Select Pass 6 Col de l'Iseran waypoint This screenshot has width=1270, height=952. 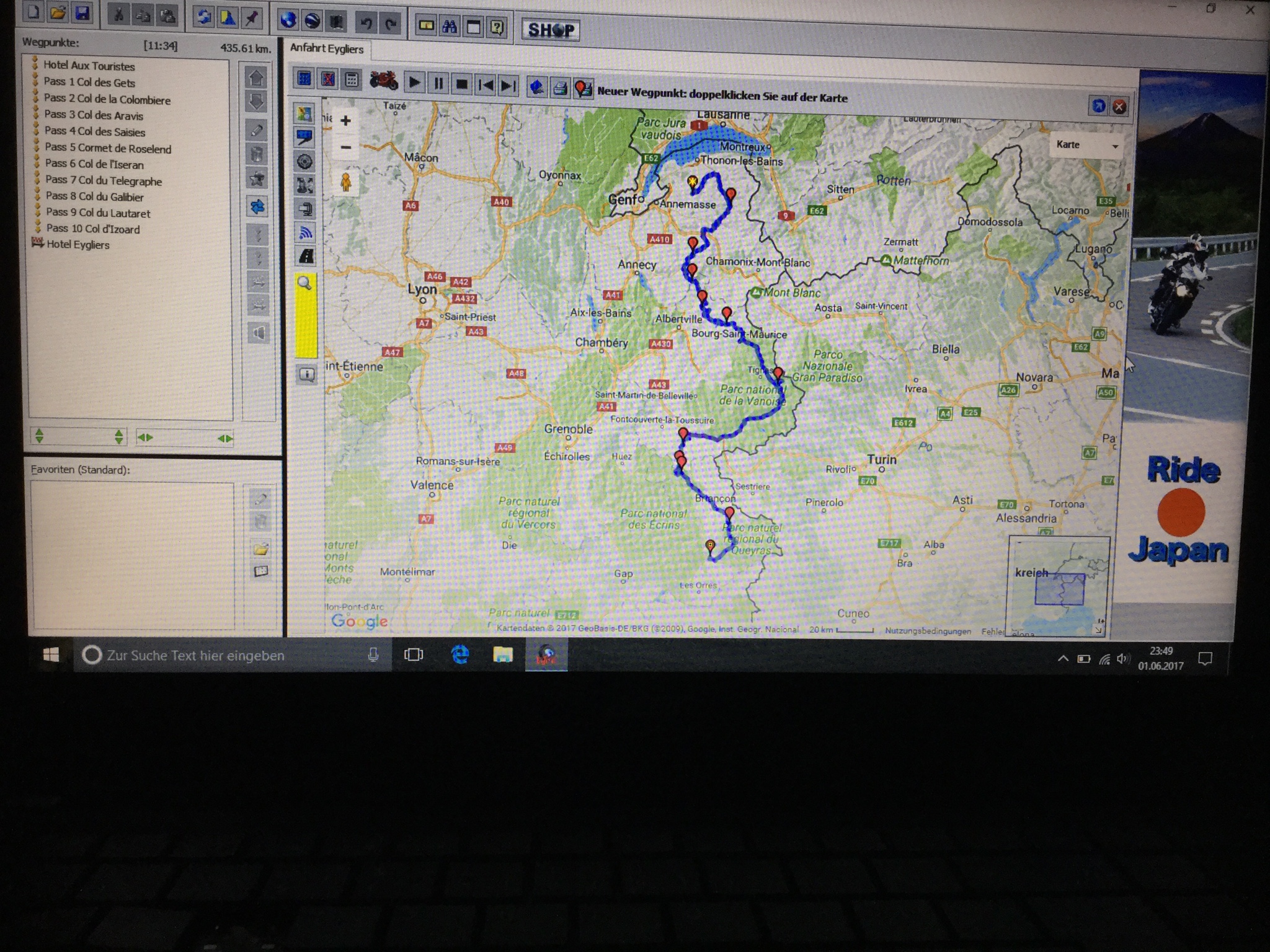[94, 164]
